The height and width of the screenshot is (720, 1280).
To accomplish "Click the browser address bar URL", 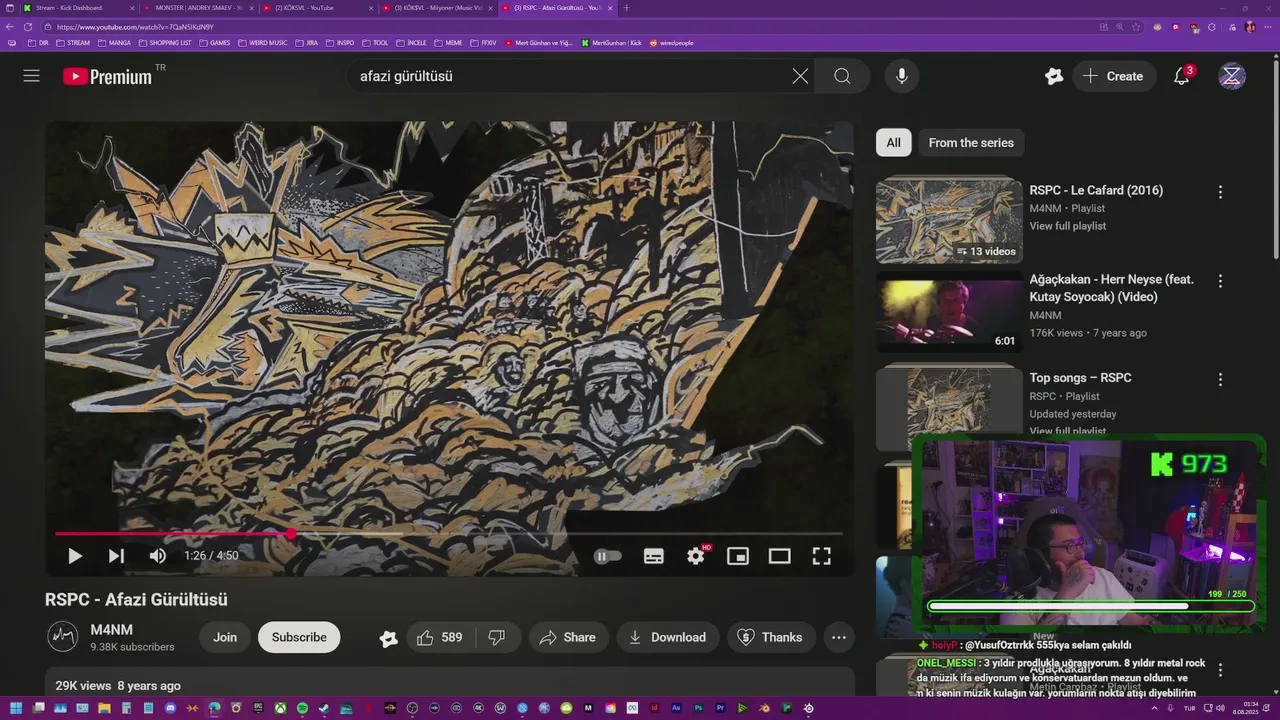I will (x=135, y=27).
